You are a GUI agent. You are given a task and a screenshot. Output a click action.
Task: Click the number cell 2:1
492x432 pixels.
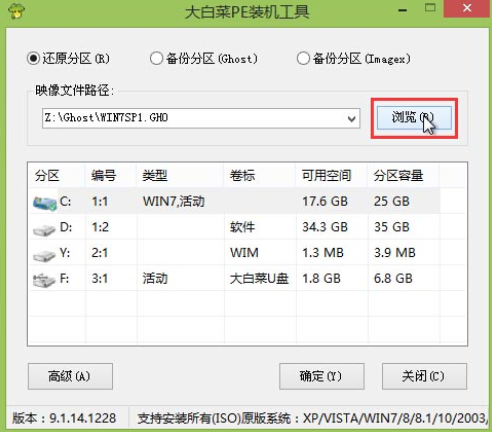coord(100,253)
